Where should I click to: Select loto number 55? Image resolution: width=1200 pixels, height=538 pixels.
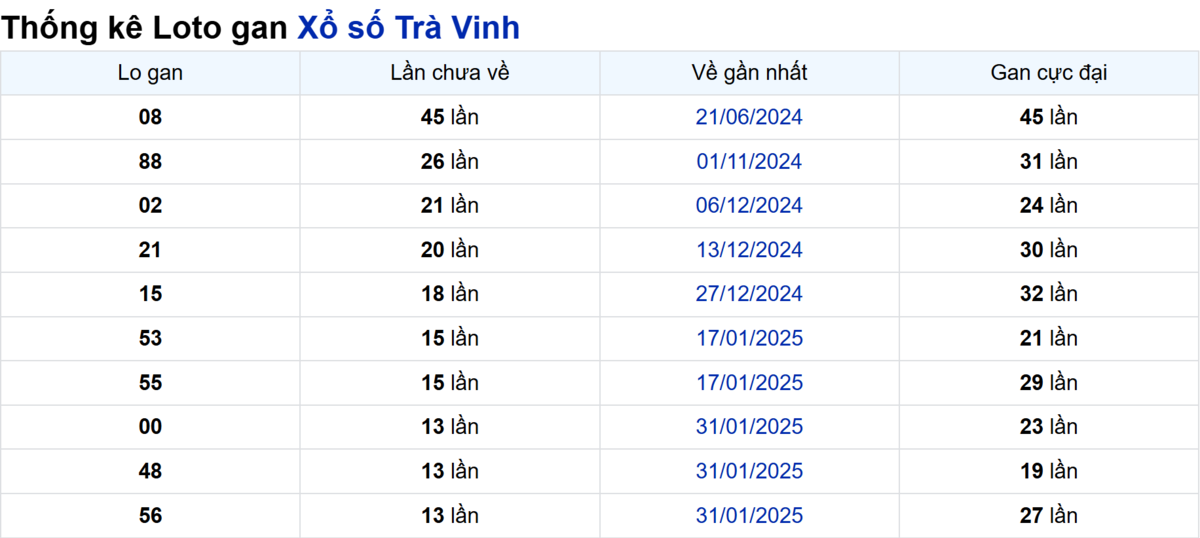pos(150,382)
